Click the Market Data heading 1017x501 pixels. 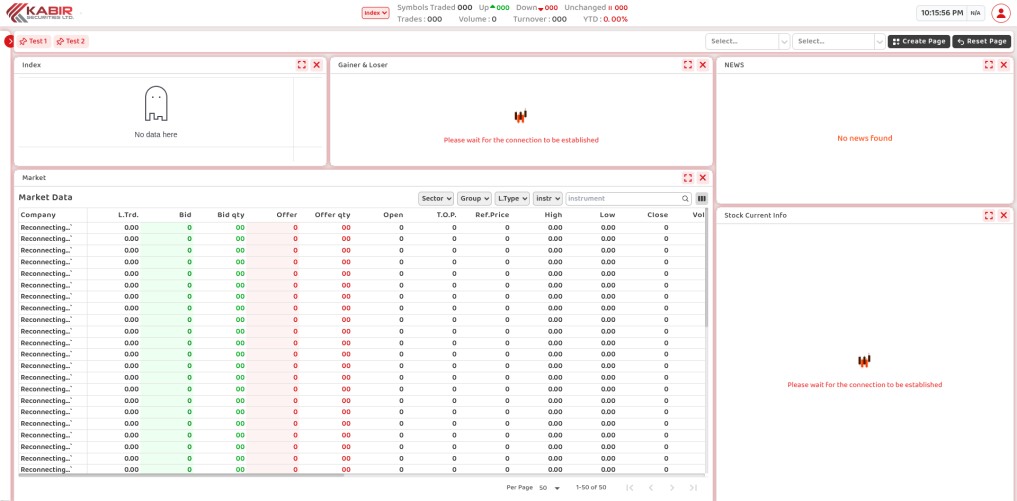pyautogui.click(x=45, y=197)
